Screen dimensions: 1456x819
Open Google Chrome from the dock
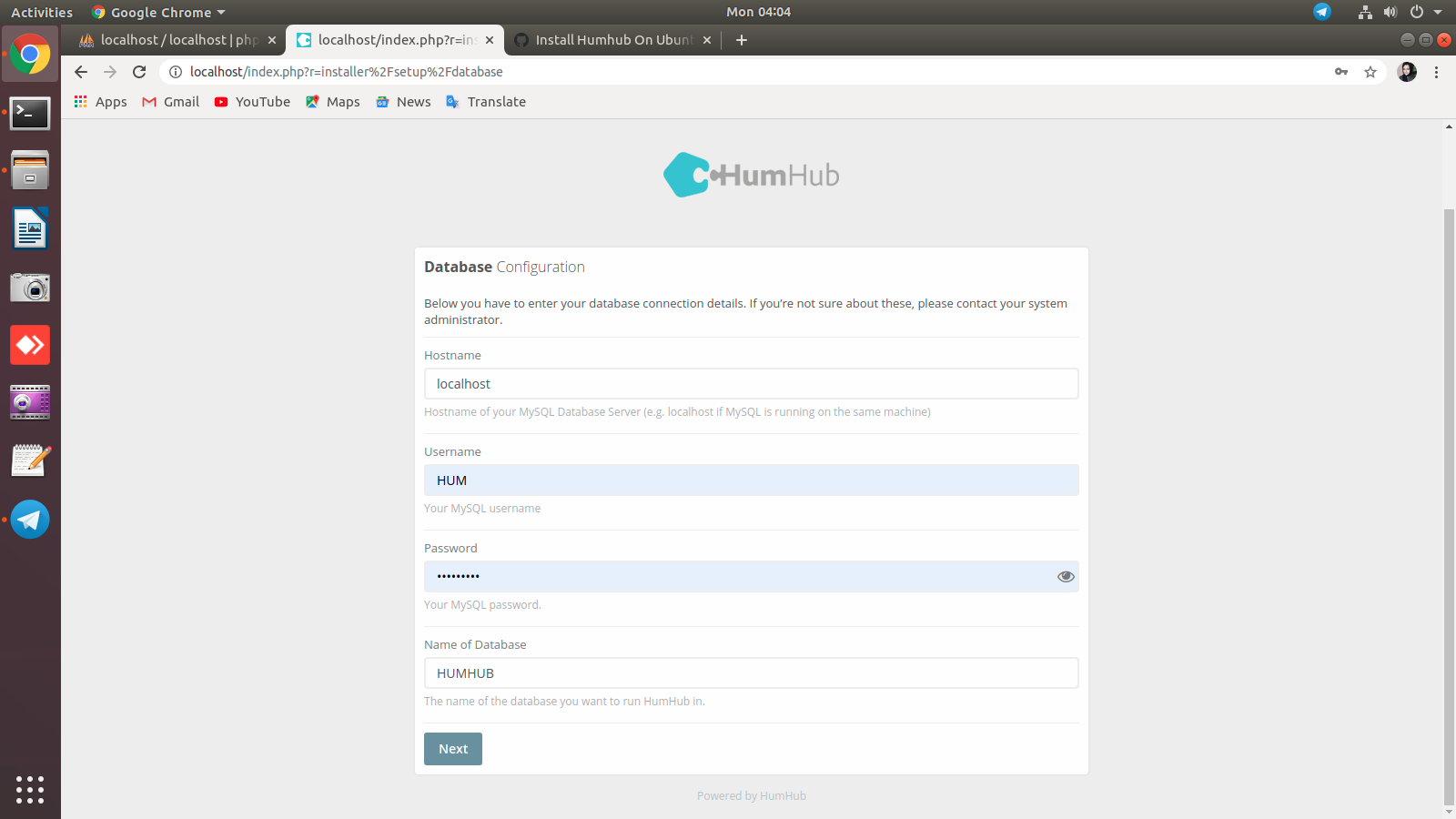click(30, 55)
